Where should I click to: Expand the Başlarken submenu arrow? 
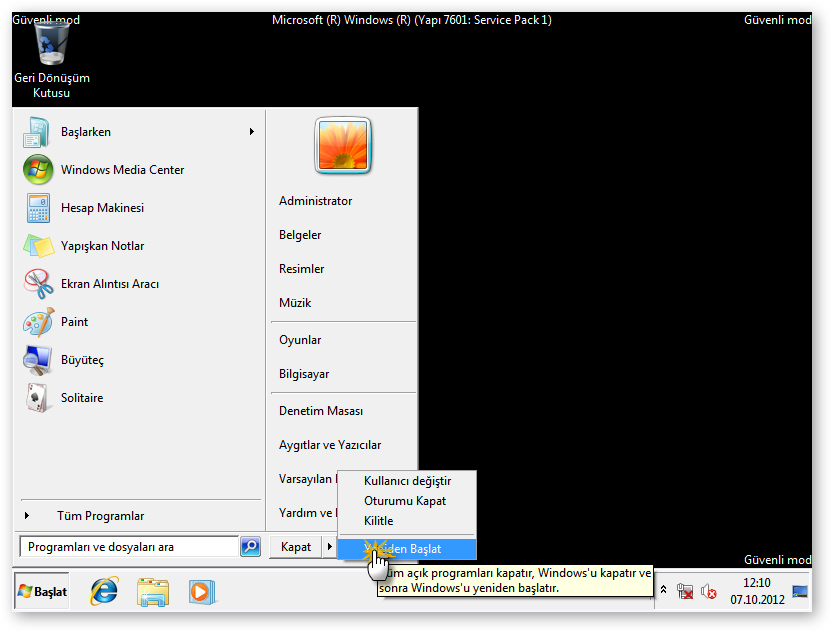point(252,132)
